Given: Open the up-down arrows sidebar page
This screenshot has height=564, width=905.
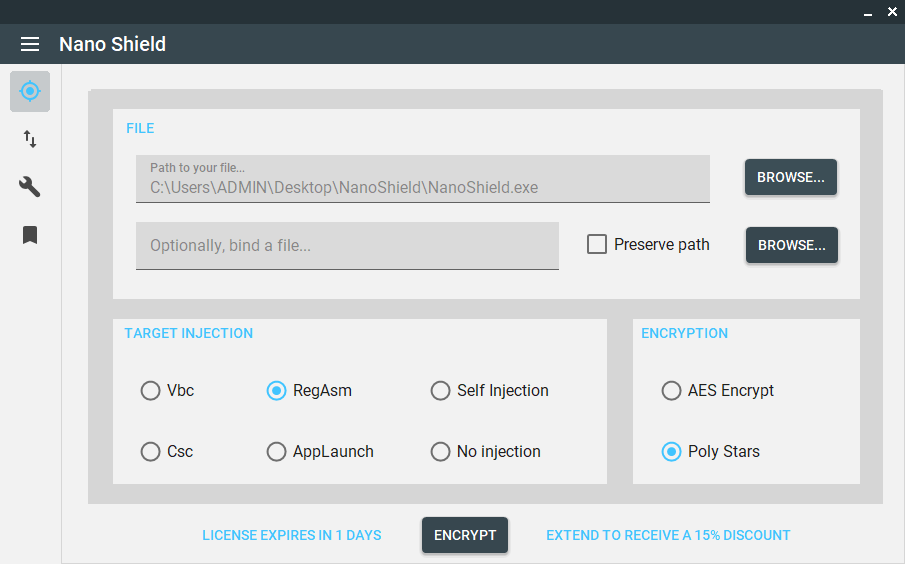Looking at the screenshot, I should [30, 139].
